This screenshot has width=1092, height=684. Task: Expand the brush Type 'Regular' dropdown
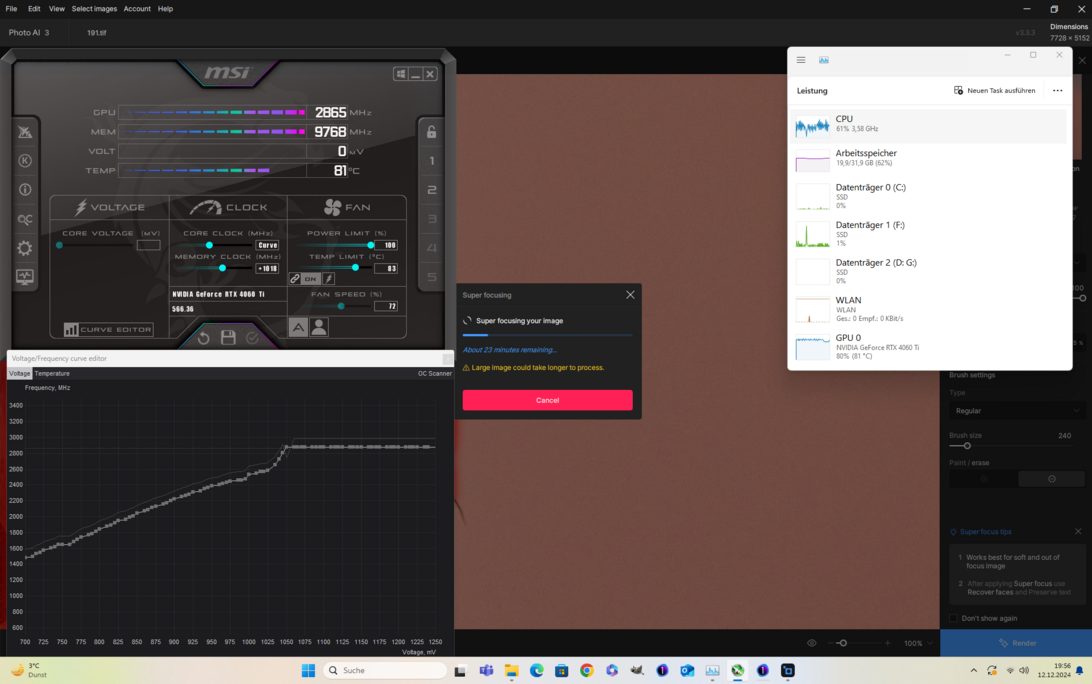[x=1017, y=411]
